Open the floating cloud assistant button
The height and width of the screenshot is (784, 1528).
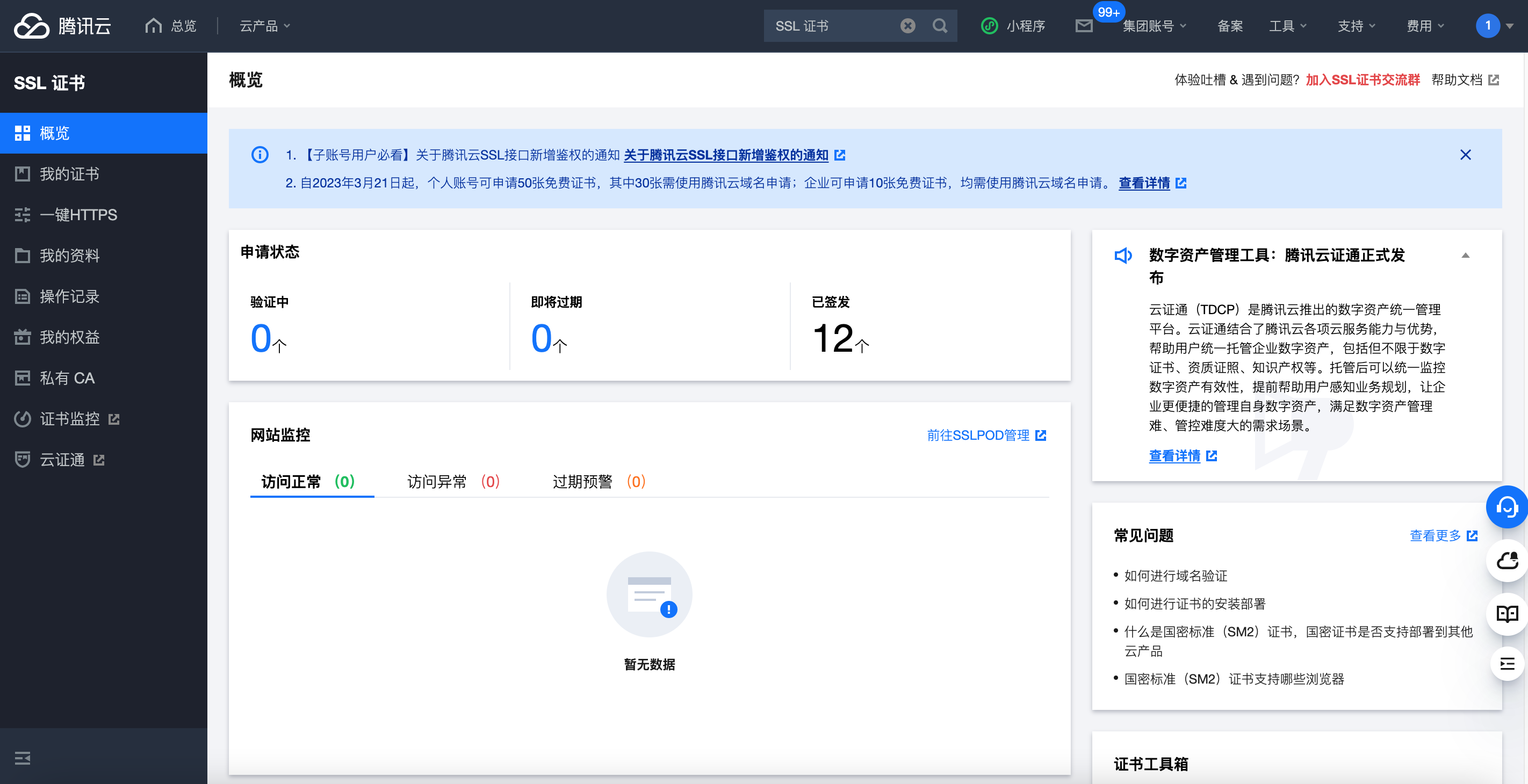pyautogui.click(x=1508, y=561)
